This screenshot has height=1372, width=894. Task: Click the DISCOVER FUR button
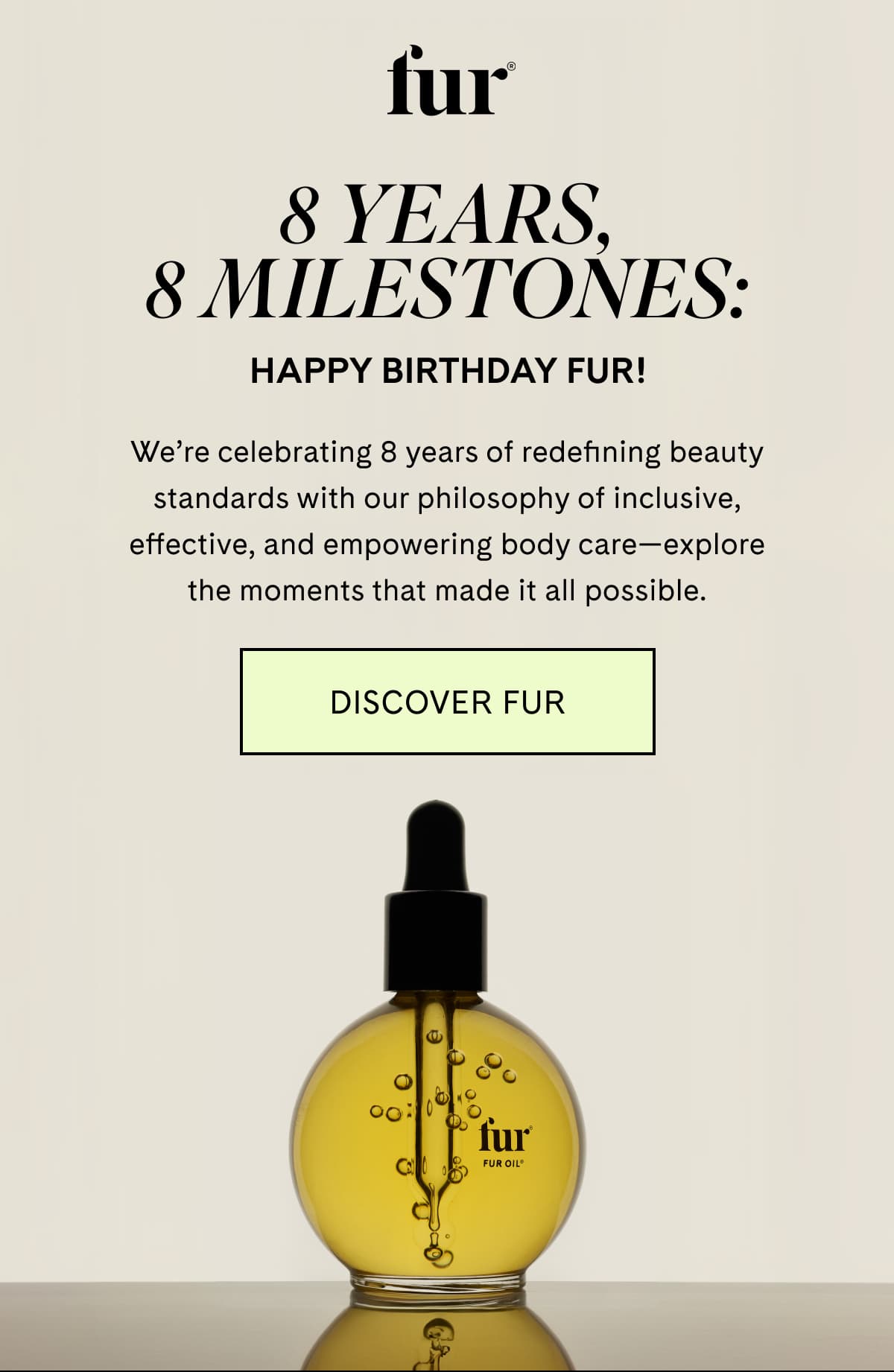point(447,702)
